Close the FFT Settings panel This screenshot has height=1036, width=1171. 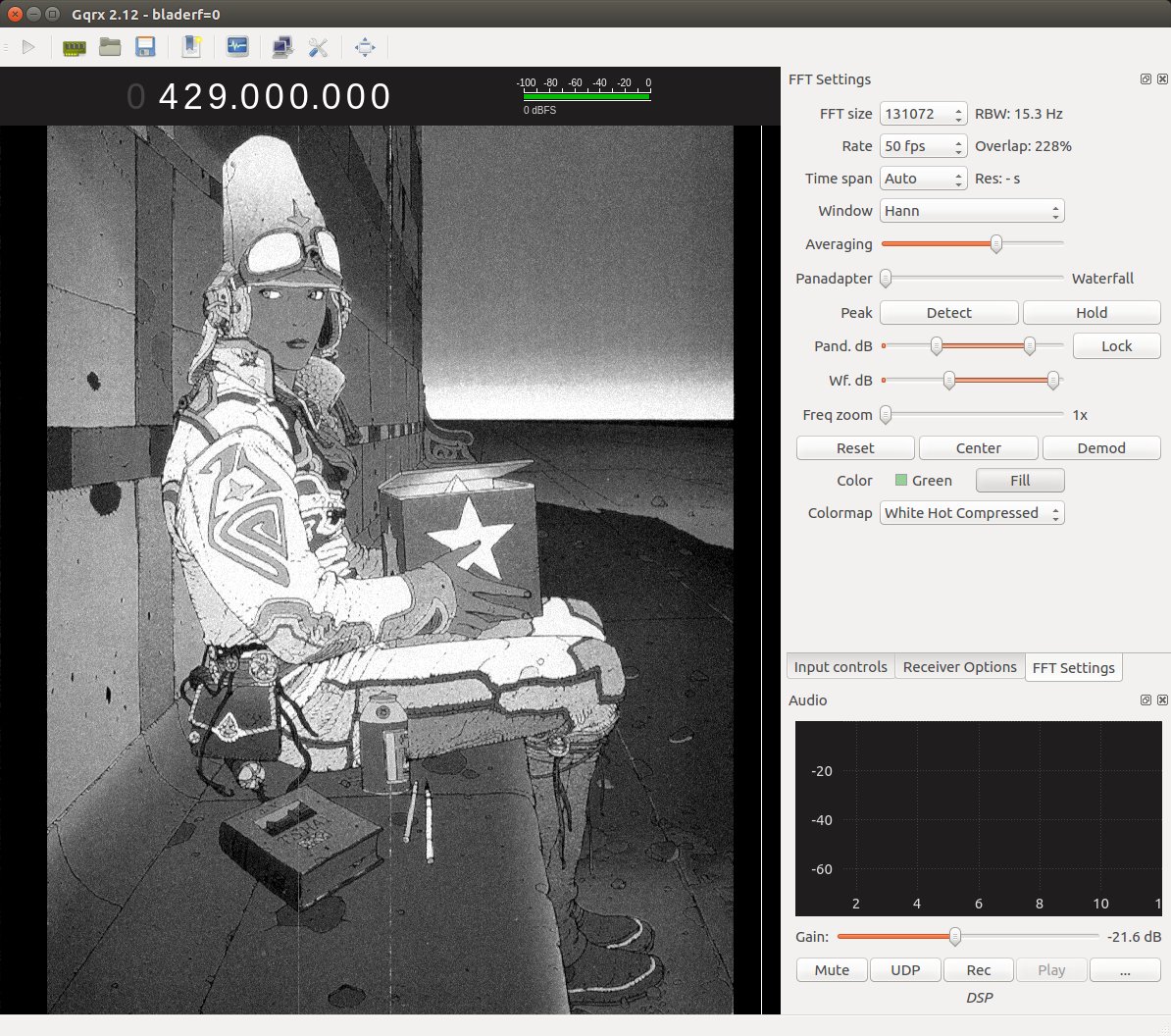tap(1162, 79)
